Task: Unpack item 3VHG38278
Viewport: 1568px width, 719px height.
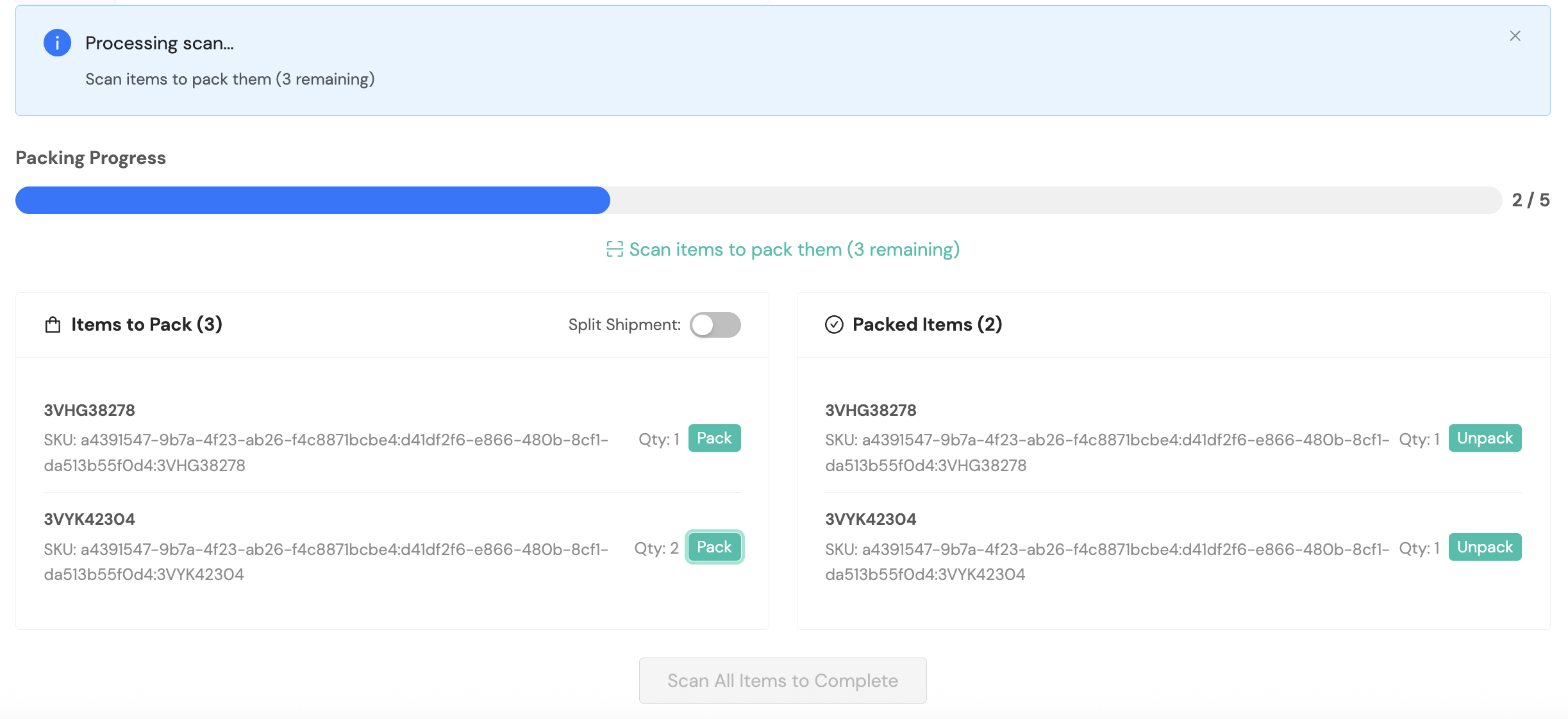Action: (x=1485, y=438)
